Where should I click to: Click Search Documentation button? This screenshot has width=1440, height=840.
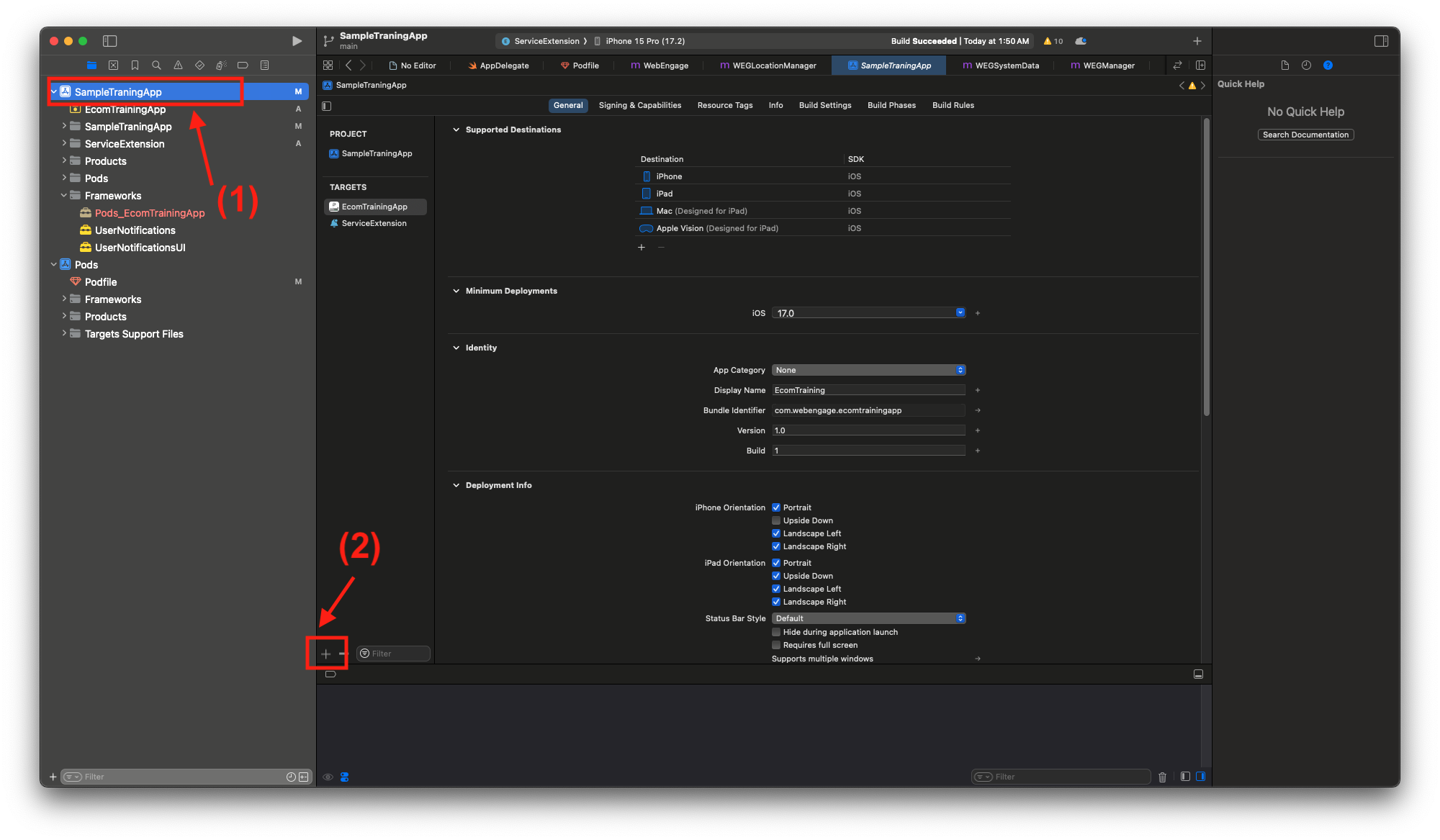point(1305,135)
